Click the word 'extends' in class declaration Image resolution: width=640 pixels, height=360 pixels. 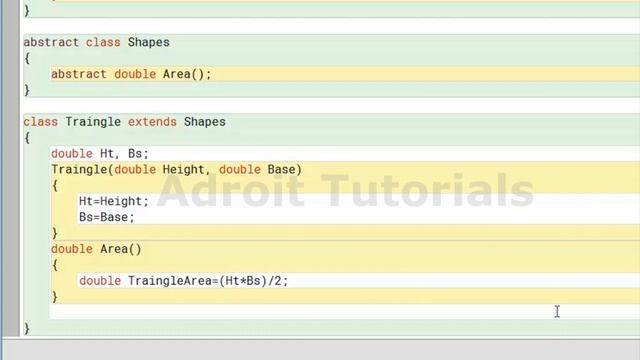coord(152,122)
